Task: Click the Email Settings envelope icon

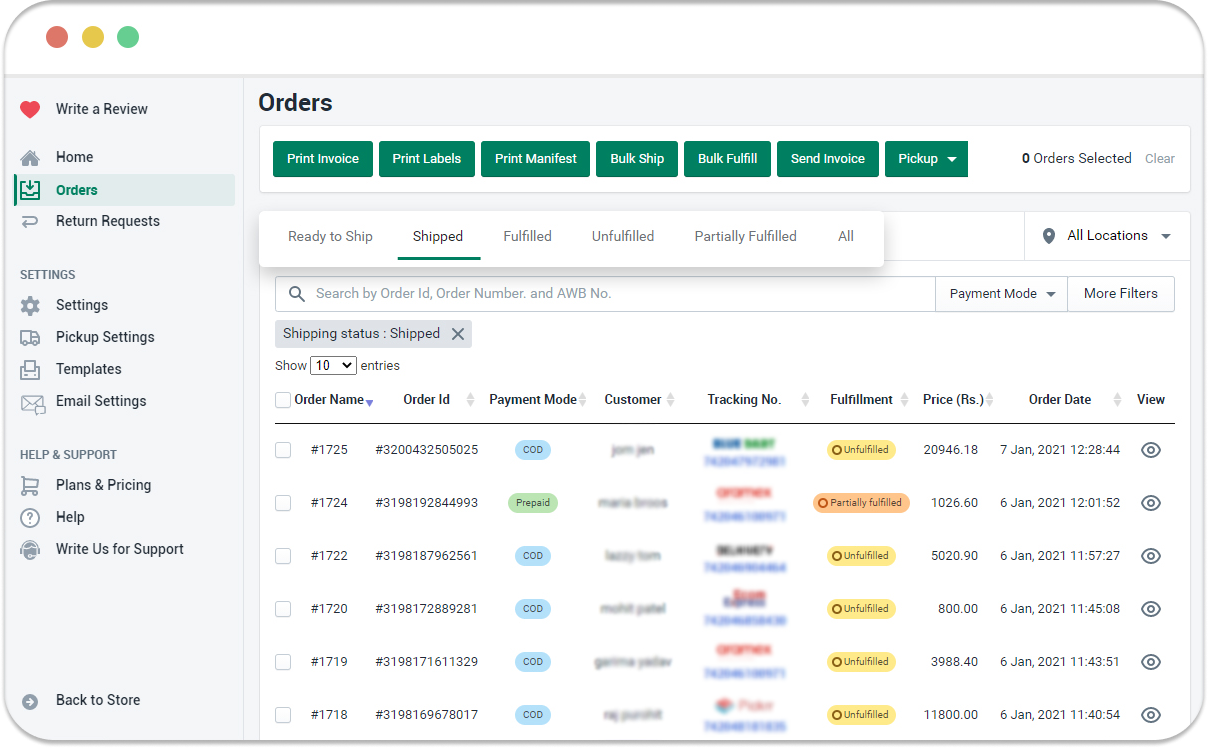Action: coord(32,401)
